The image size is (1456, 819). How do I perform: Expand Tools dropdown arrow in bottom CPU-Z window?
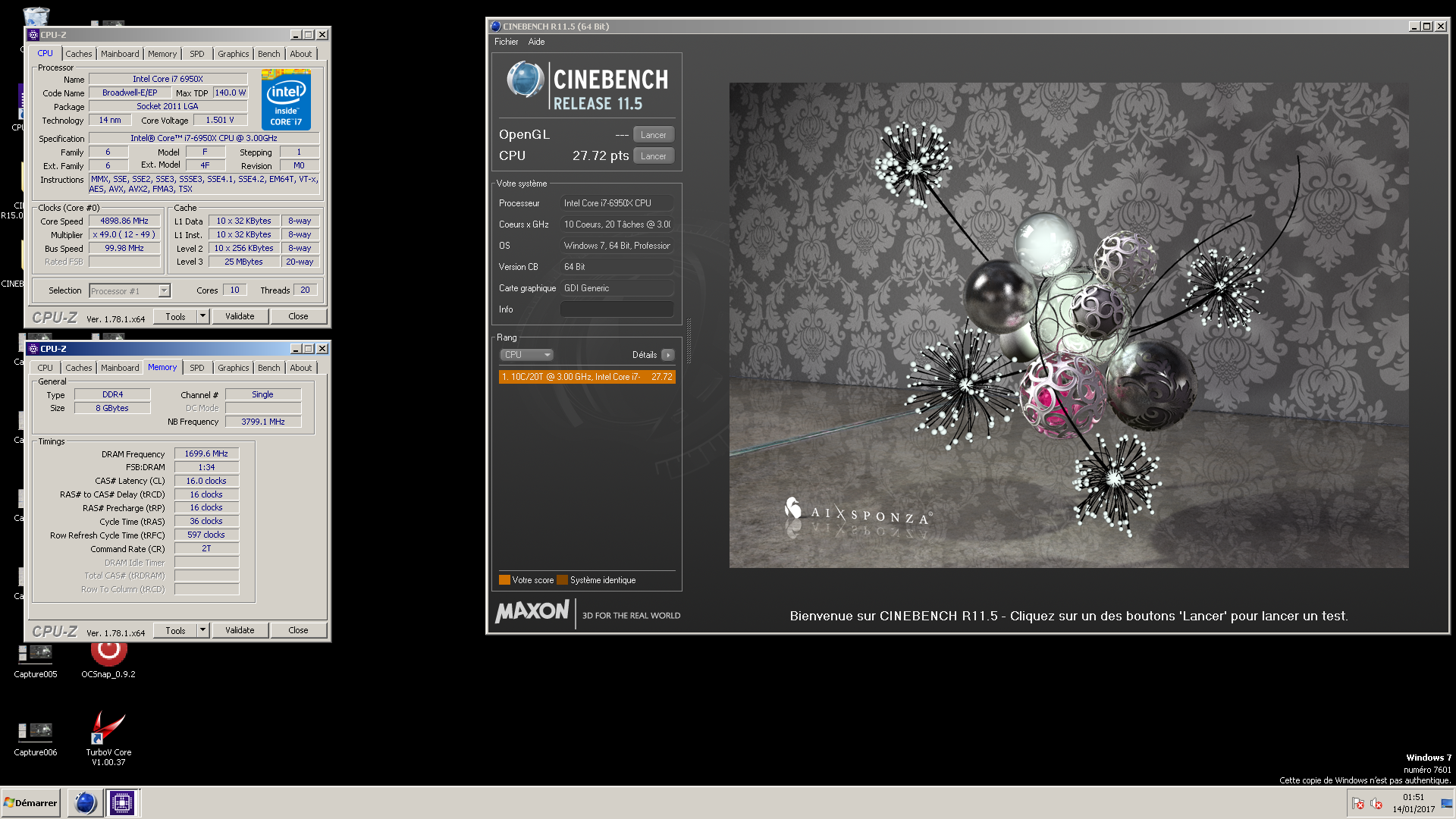click(x=203, y=630)
